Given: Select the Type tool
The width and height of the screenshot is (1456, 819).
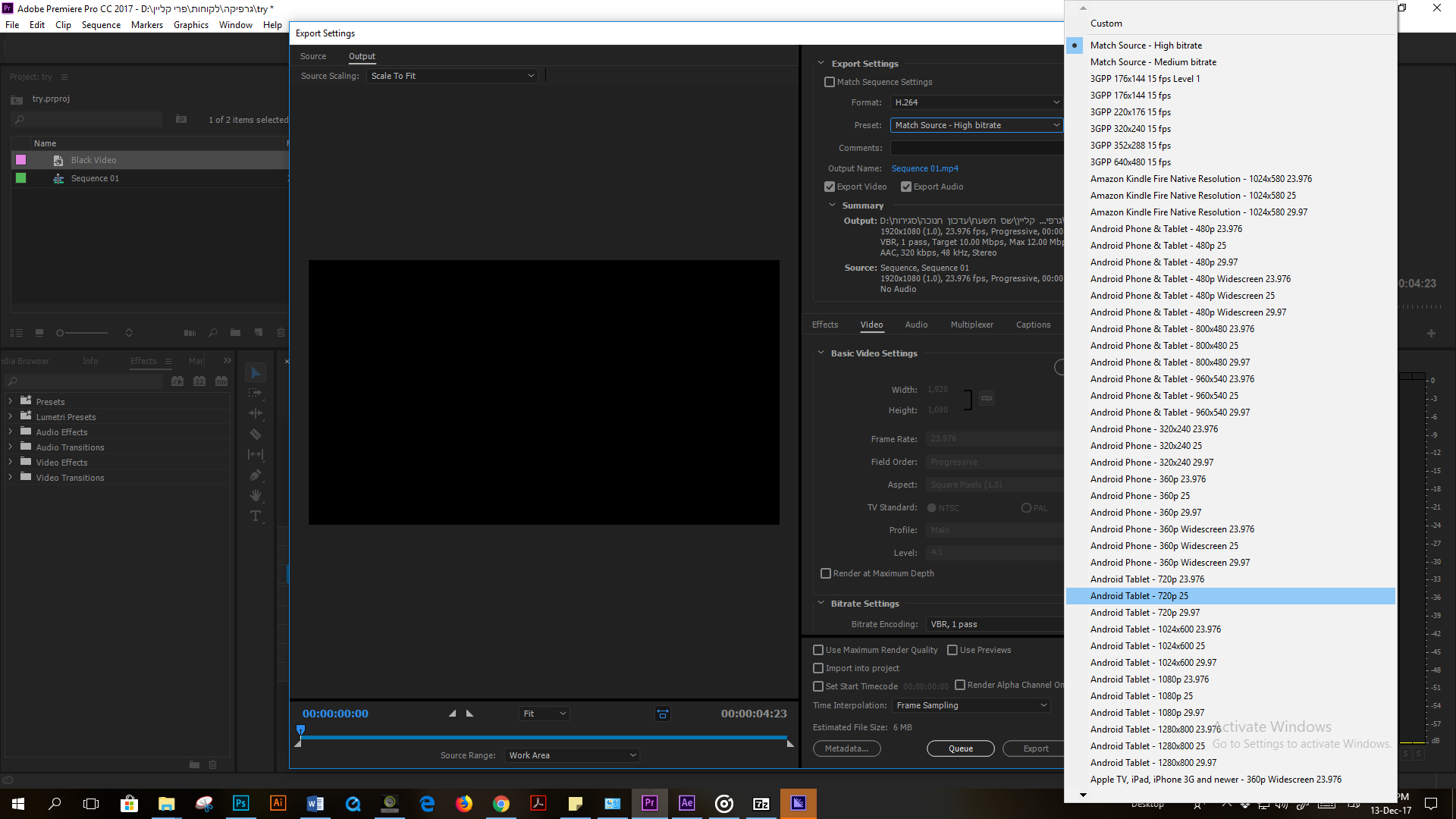Looking at the screenshot, I should coord(256,516).
